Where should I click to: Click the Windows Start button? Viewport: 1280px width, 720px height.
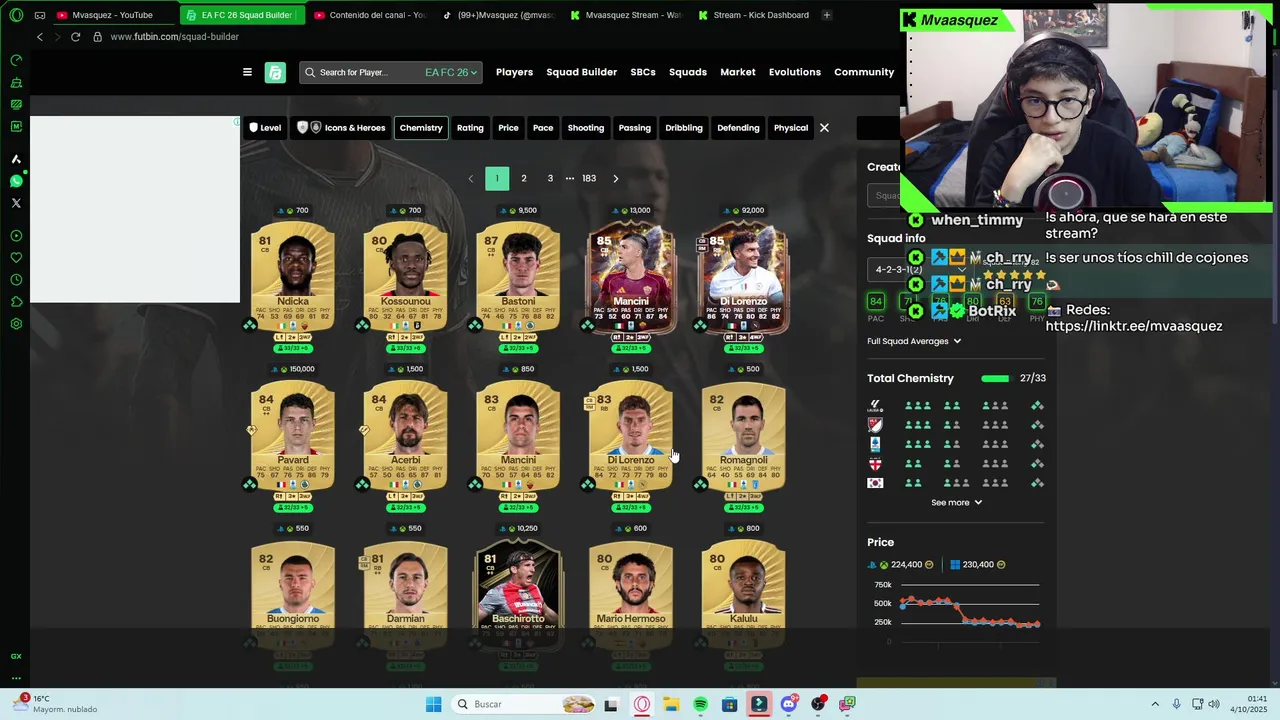click(x=433, y=704)
